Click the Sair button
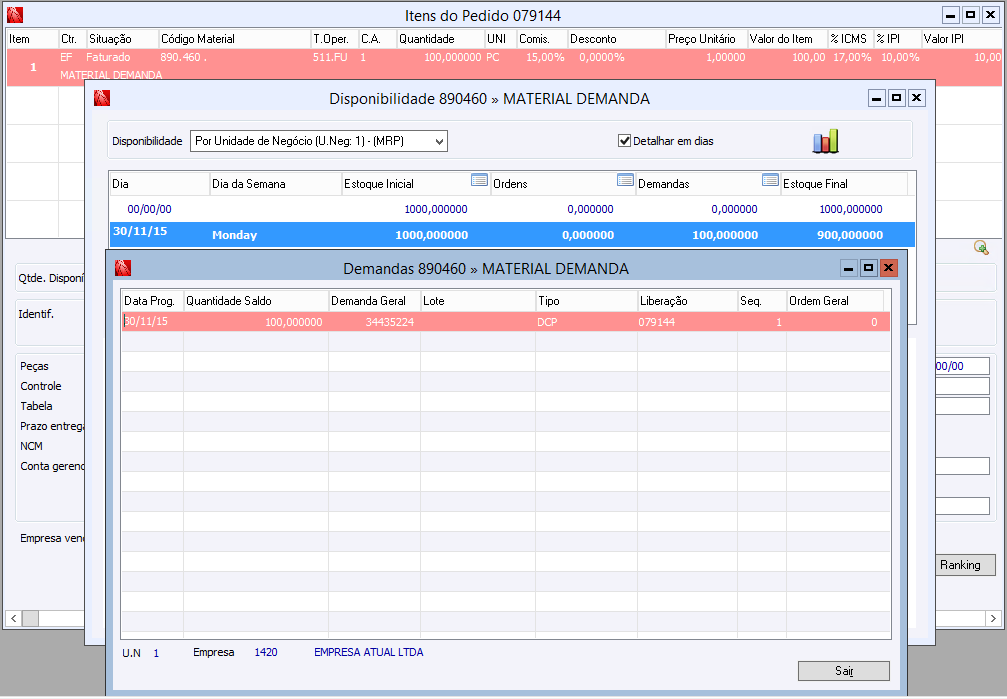This screenshot has width=1007, height=699. [x=843, y=671]
